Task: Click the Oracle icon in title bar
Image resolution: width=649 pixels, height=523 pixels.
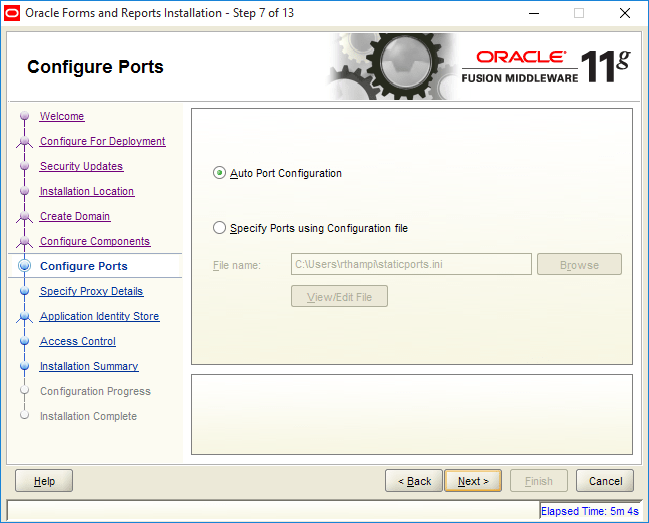Action: (x=12, y=13)
